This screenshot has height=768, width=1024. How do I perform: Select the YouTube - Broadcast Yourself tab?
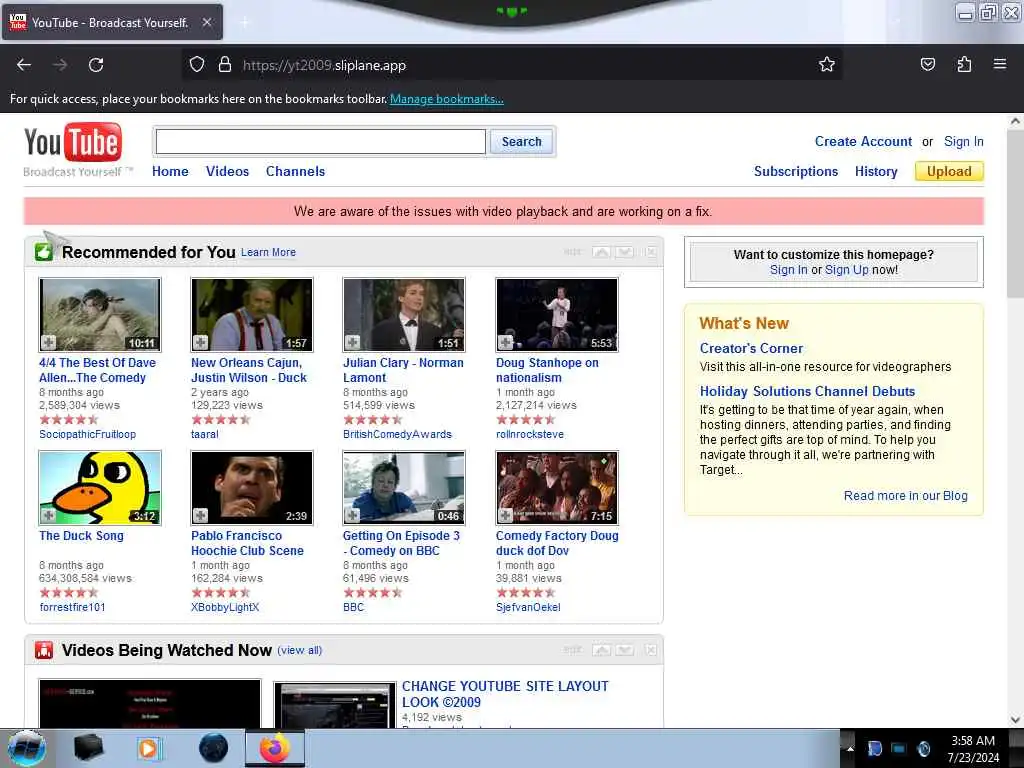(x=112, y=22)
